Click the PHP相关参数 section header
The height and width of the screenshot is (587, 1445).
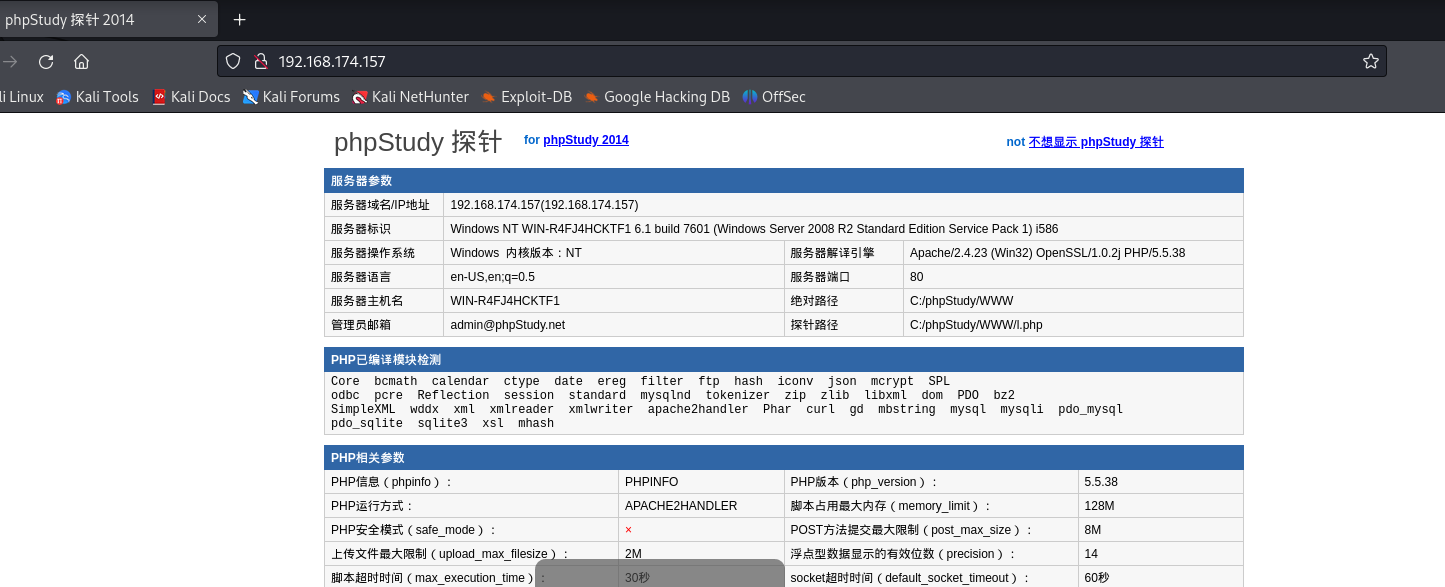(784, 458)
